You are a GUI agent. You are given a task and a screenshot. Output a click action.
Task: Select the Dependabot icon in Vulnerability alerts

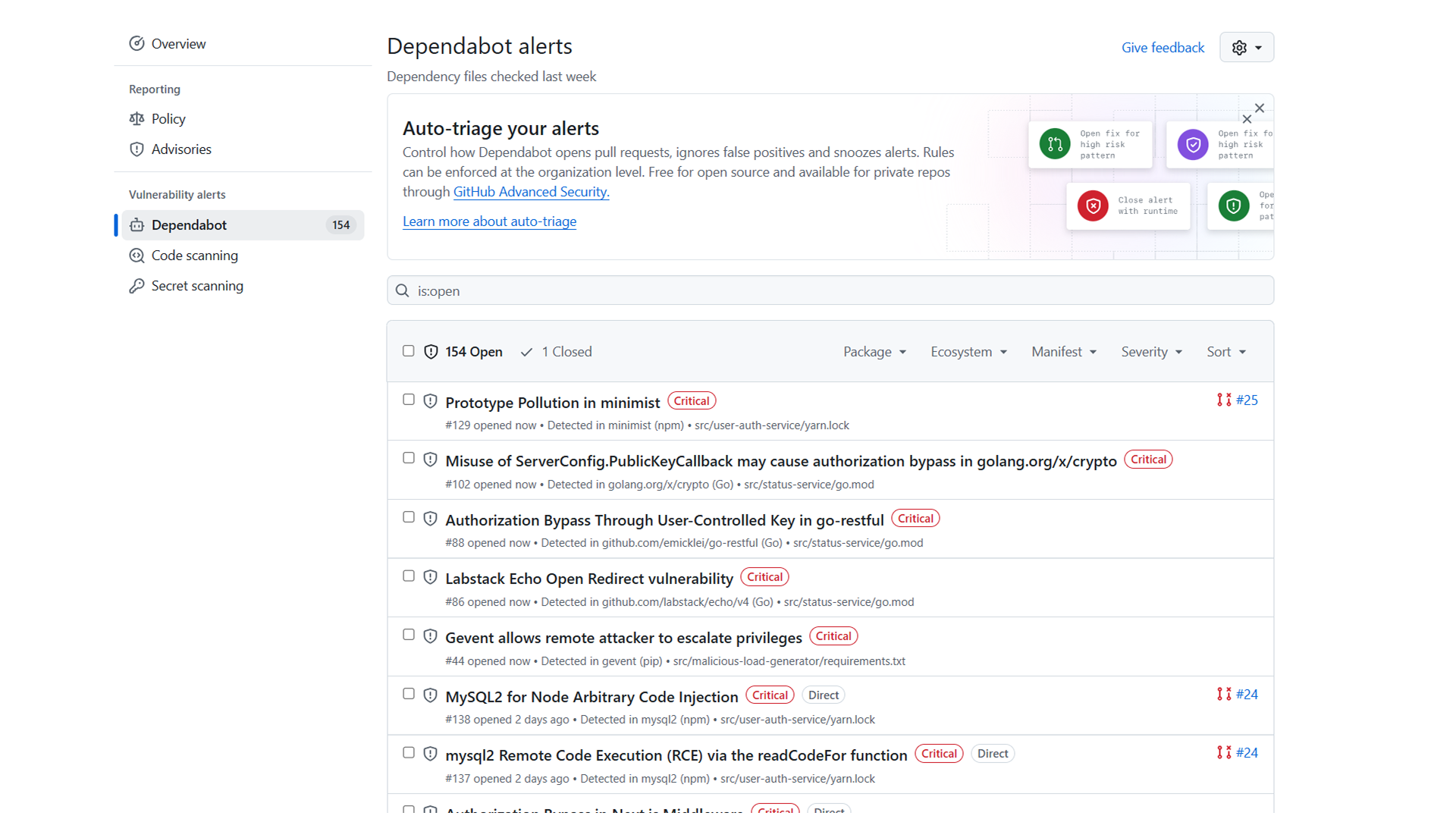pyautogui.click(x=137, y=224)
